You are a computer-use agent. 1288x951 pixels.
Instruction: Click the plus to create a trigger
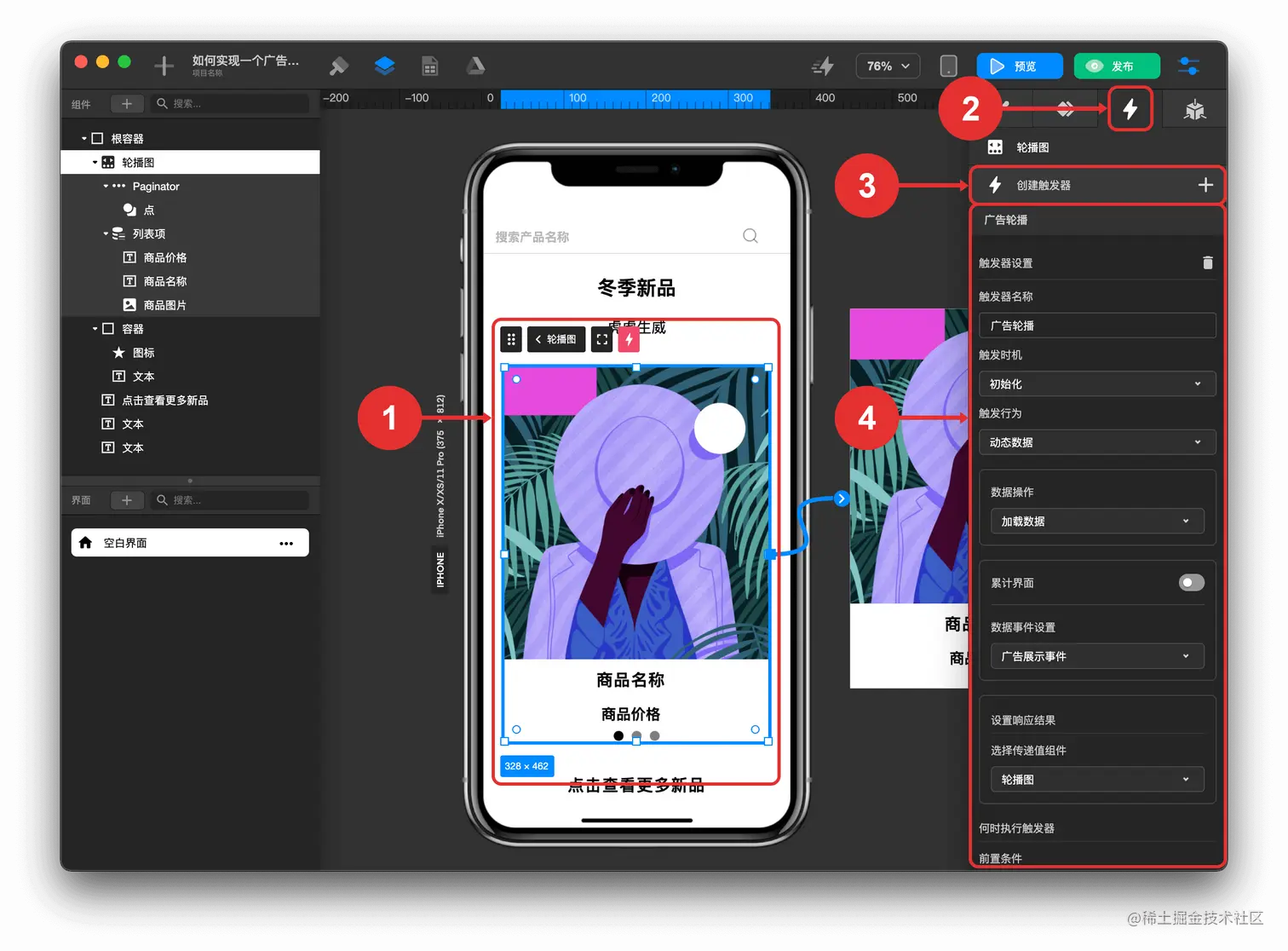(x=1205, y=185)
